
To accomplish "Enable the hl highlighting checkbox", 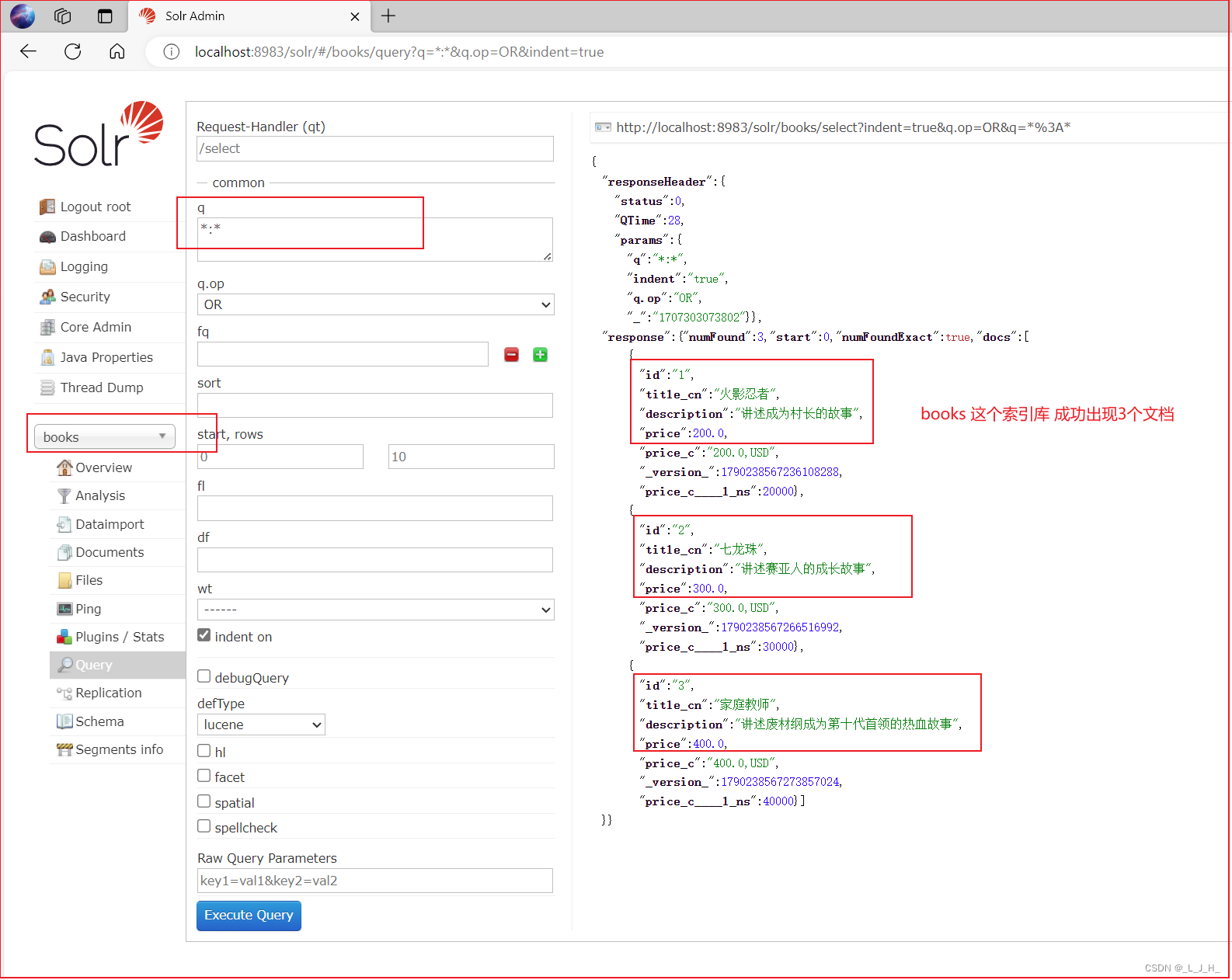I will [204, 751].
